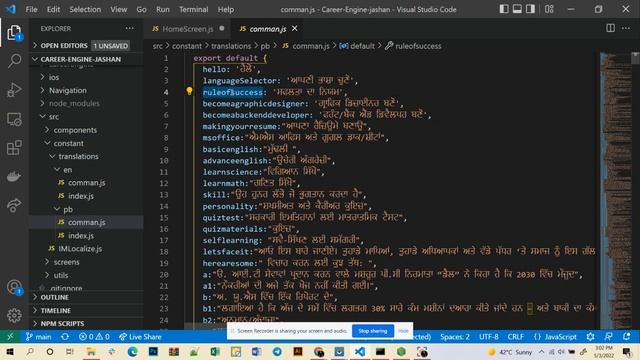This screenshot has width=640, height=360.
Task: Open the Selection menu
Action: click(85, 9)
